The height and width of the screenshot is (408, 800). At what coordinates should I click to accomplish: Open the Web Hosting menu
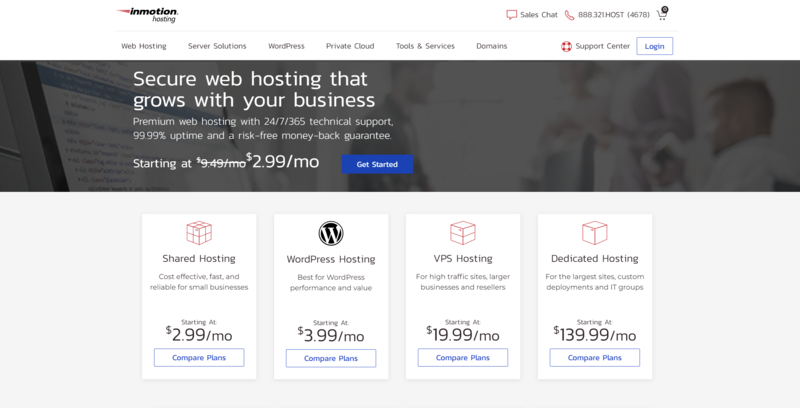[144, 46]
